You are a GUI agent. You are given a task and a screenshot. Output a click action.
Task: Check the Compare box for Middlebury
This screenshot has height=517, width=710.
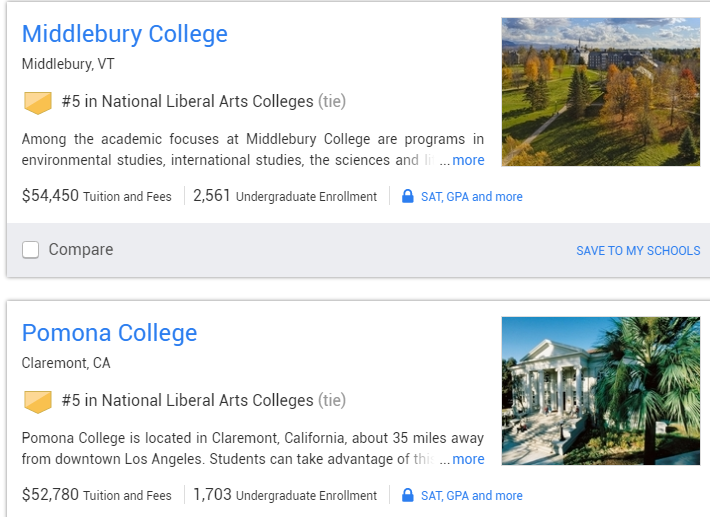[31, 250]
